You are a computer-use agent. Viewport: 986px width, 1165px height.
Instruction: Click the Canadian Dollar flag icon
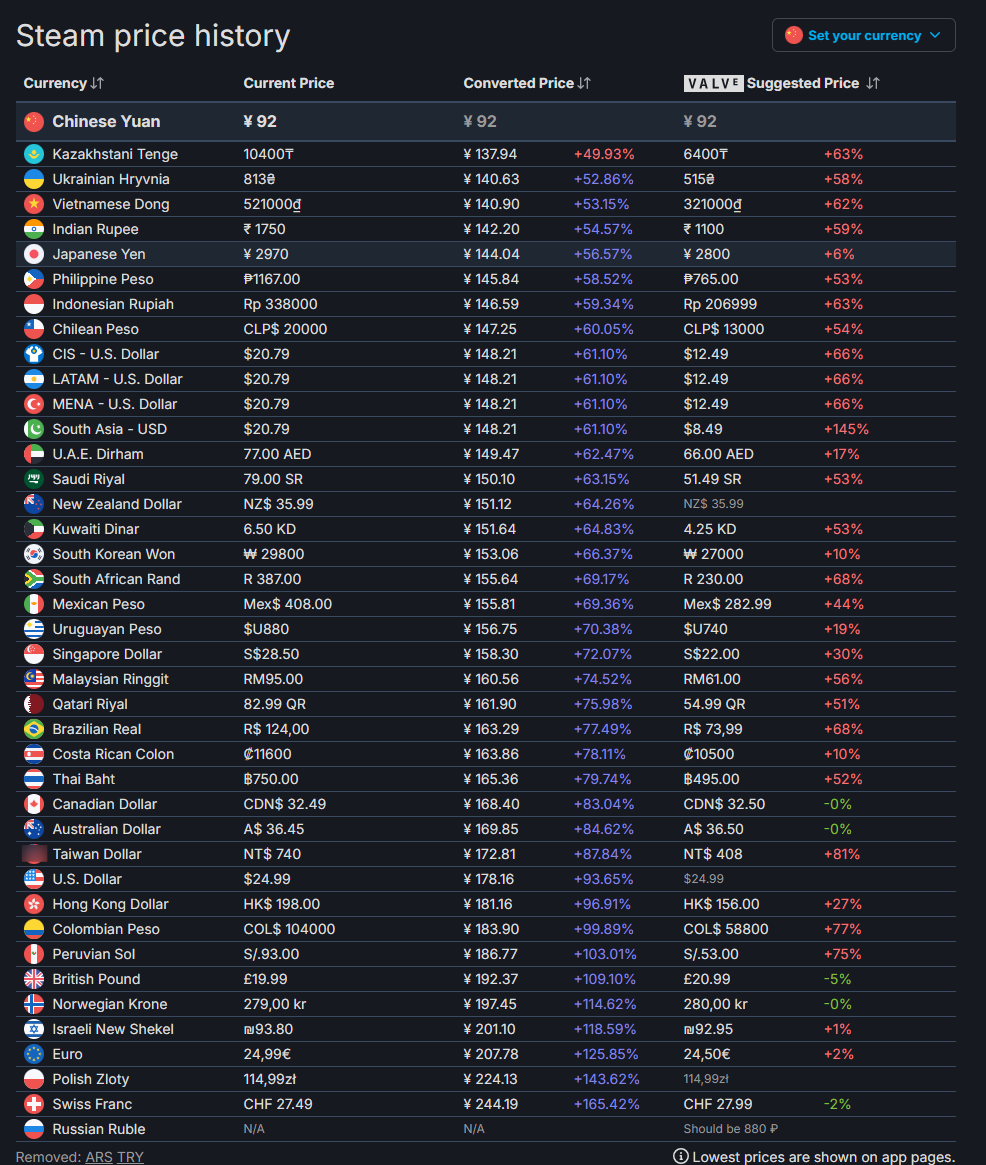34,804
